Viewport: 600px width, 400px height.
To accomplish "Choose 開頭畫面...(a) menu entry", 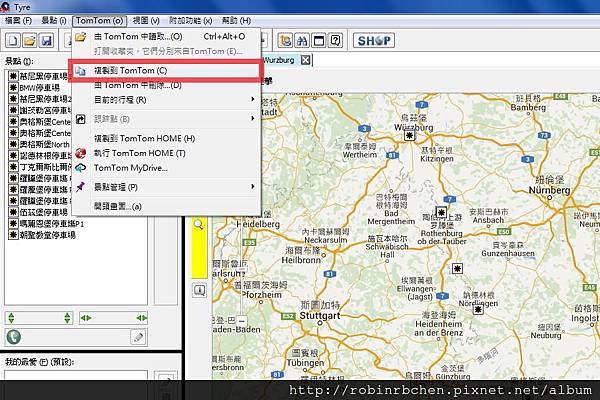I will 166,206.
